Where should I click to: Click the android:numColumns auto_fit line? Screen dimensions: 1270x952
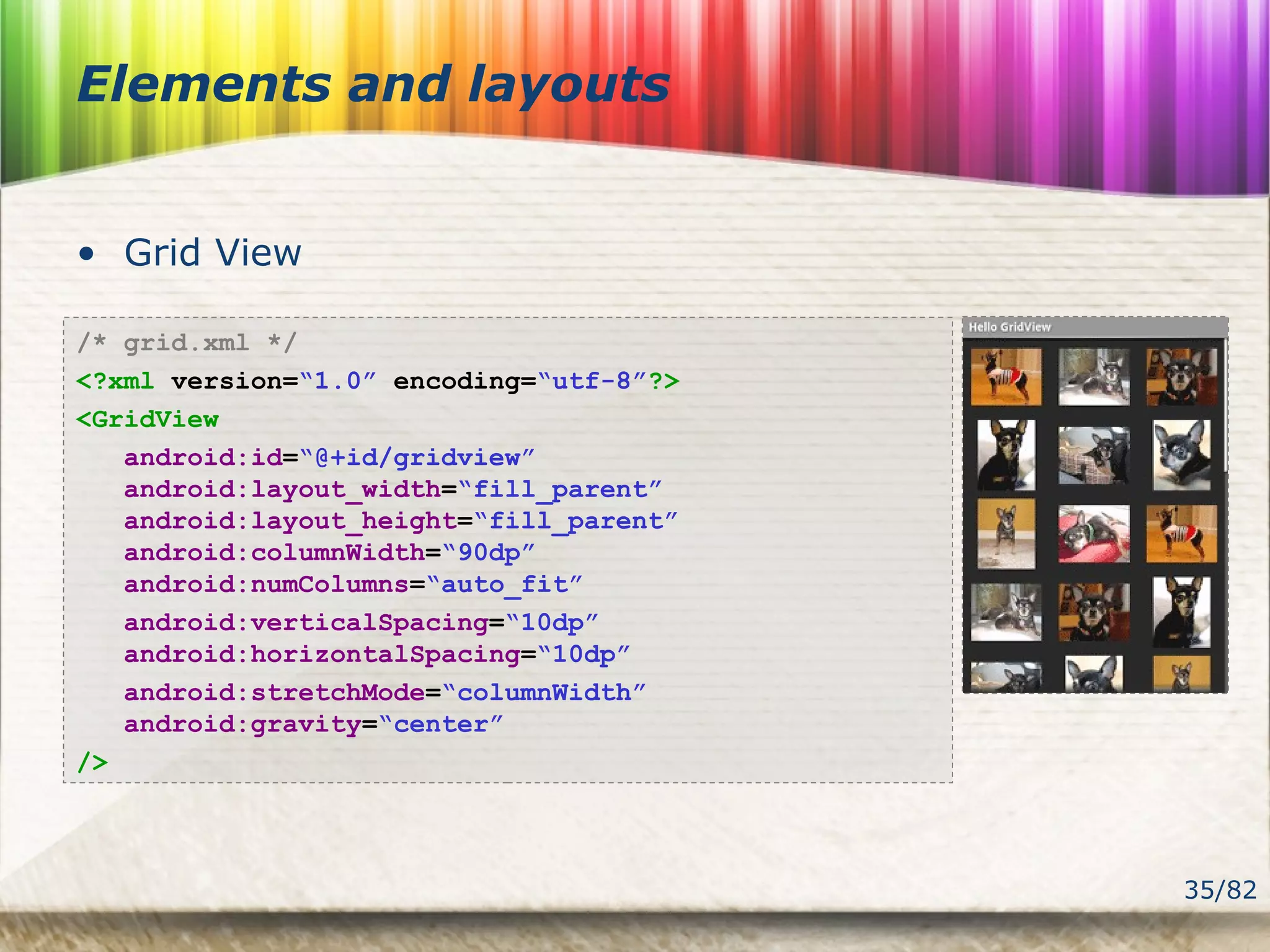point(352,584)
